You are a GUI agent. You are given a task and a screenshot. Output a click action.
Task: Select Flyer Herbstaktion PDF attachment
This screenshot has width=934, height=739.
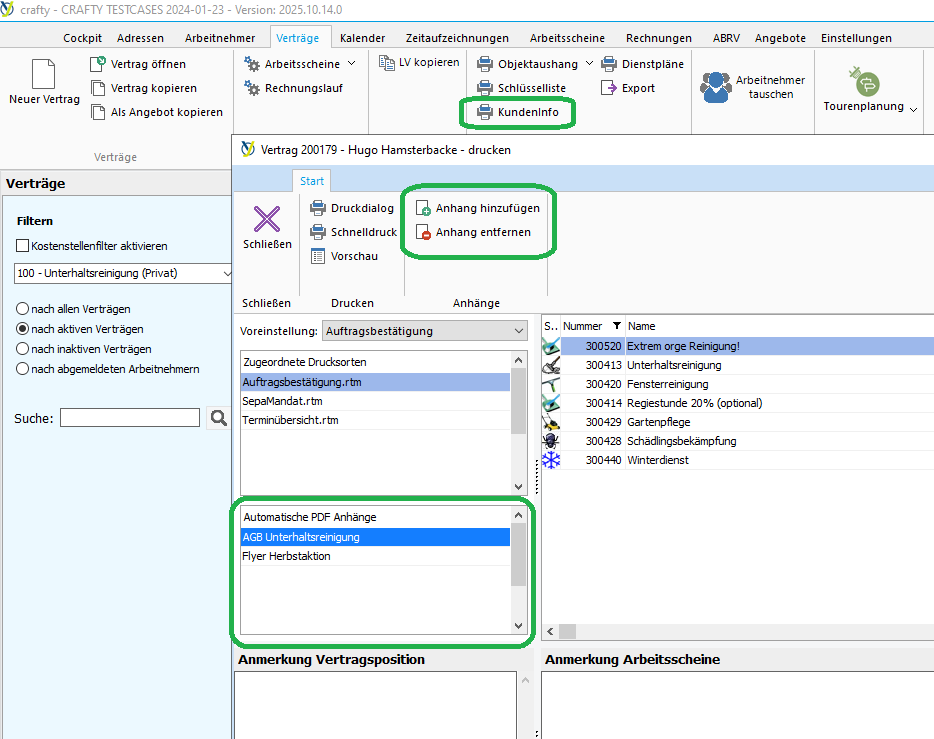286,556
